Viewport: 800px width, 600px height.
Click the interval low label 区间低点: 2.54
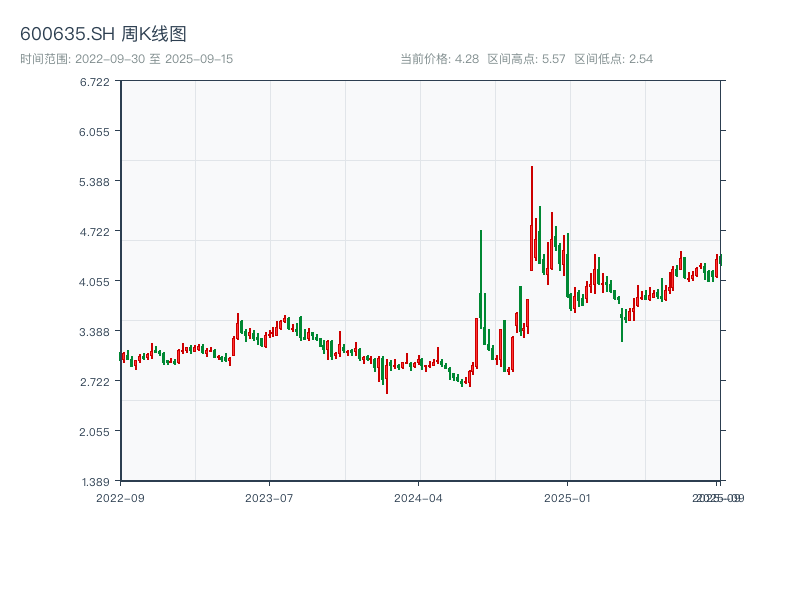click(613, 59)
